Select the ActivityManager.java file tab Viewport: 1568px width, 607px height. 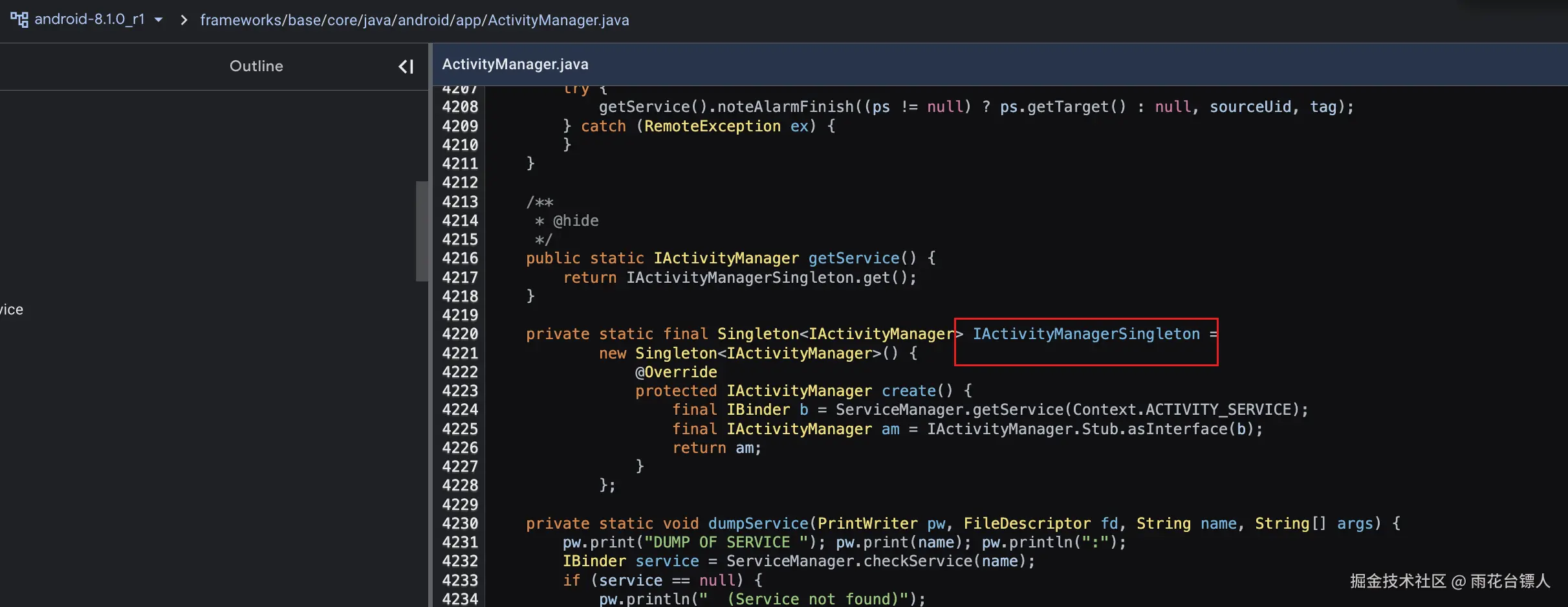(x=516, y=64)
